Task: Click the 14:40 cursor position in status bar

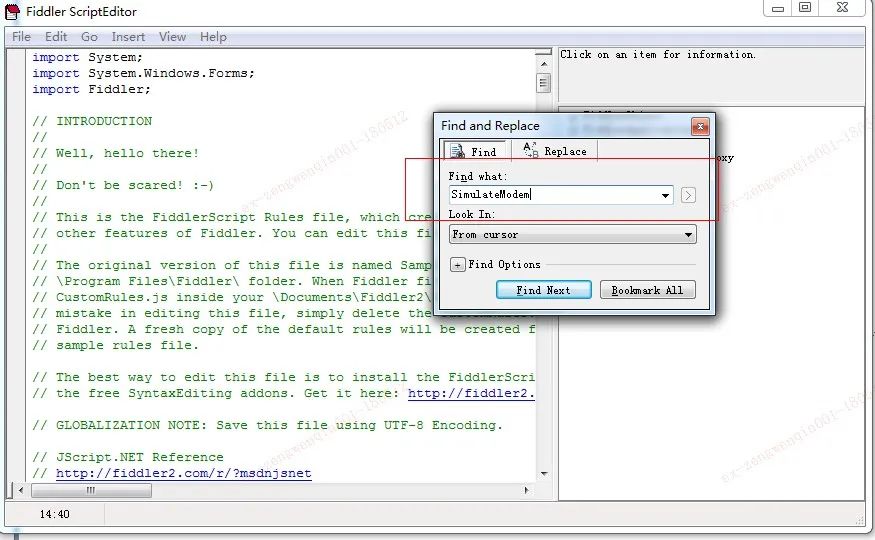Action: click(55, 514)
